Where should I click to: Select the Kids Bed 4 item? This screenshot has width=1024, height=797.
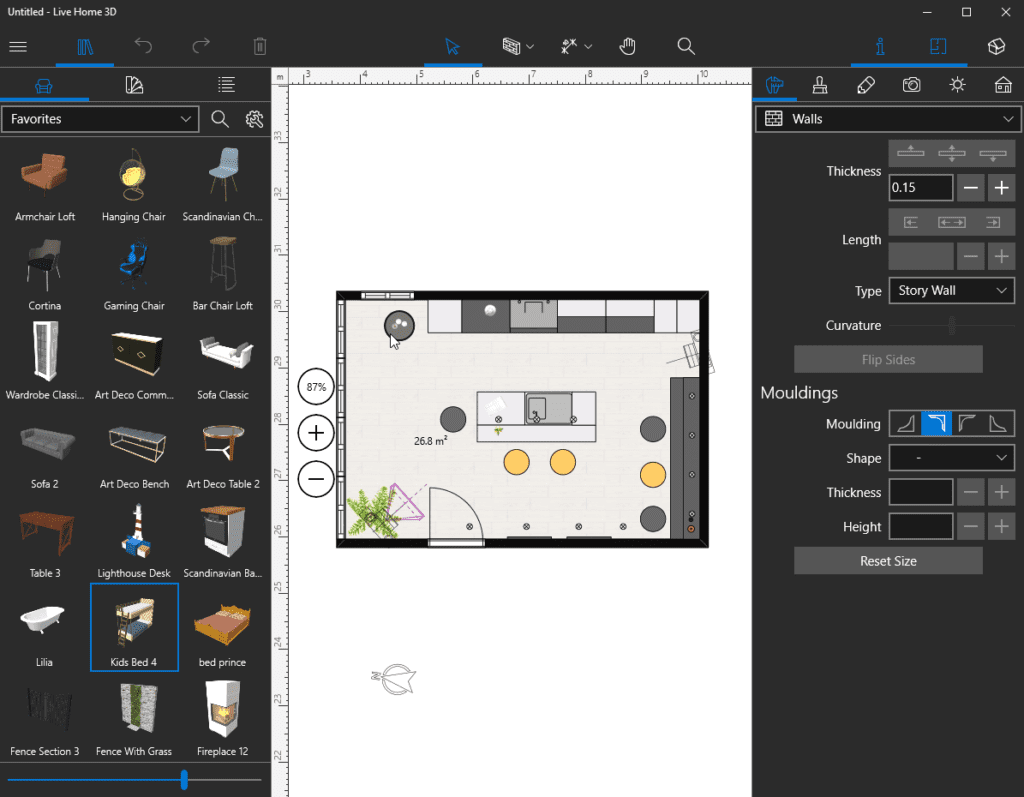click(134, 627)
